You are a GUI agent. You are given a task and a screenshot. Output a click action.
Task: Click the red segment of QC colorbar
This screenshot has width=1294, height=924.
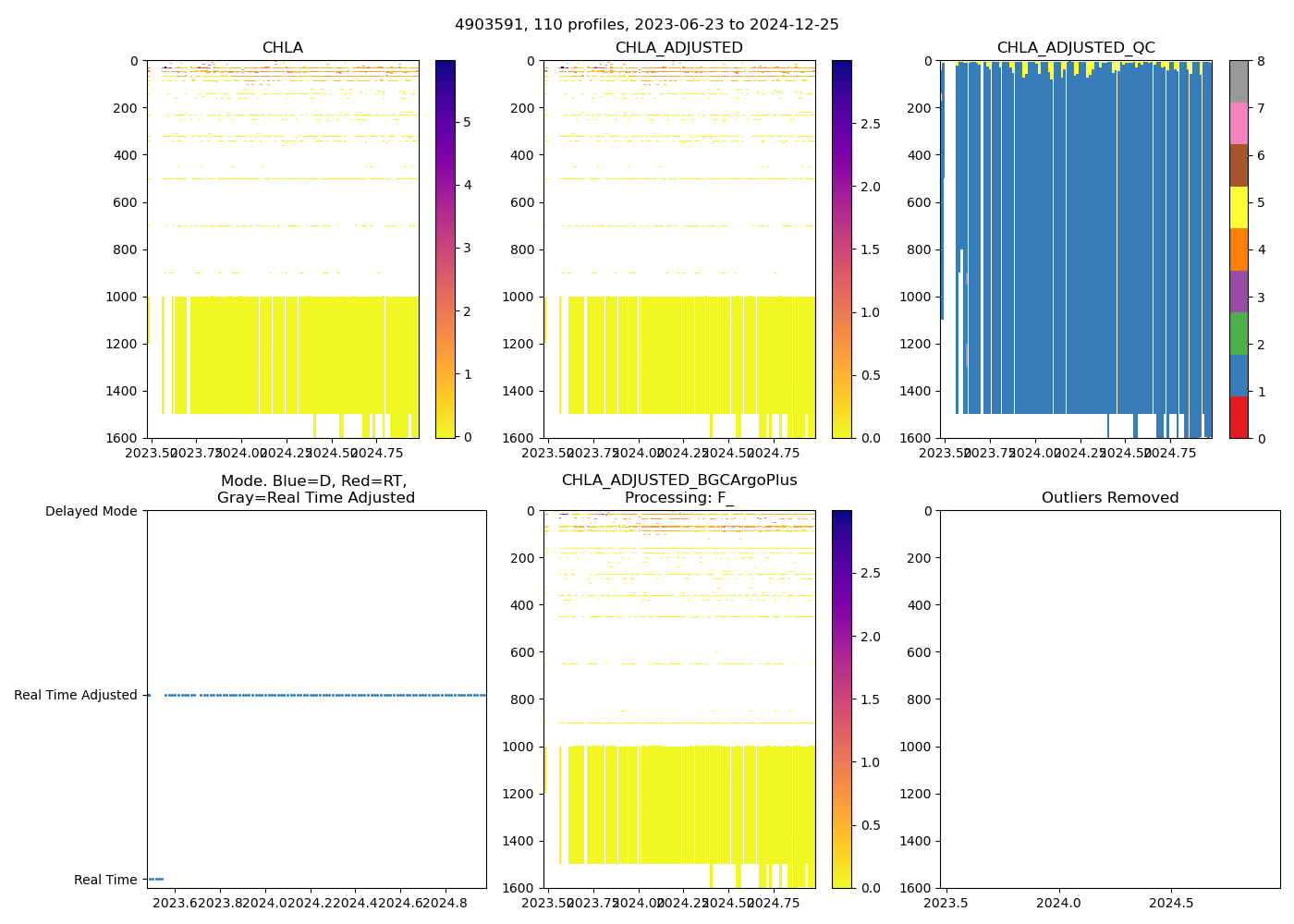coord(1239,417)
